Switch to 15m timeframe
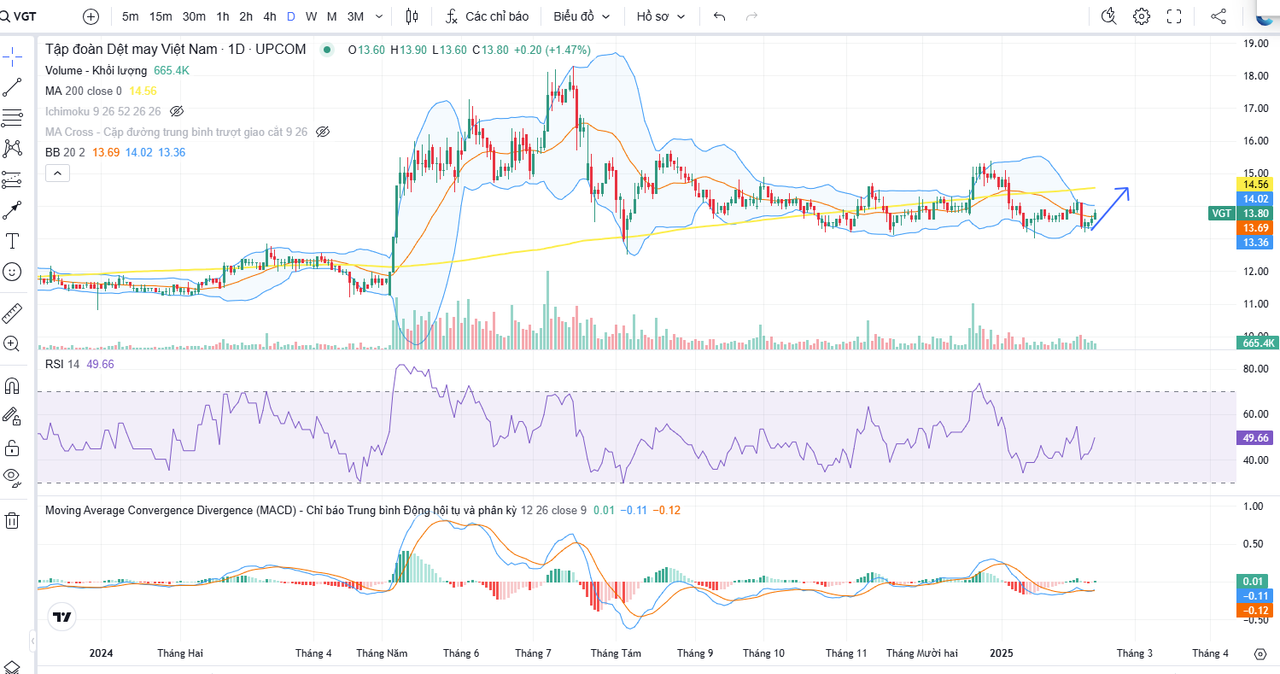1280x674 pixels. (161, 16)
